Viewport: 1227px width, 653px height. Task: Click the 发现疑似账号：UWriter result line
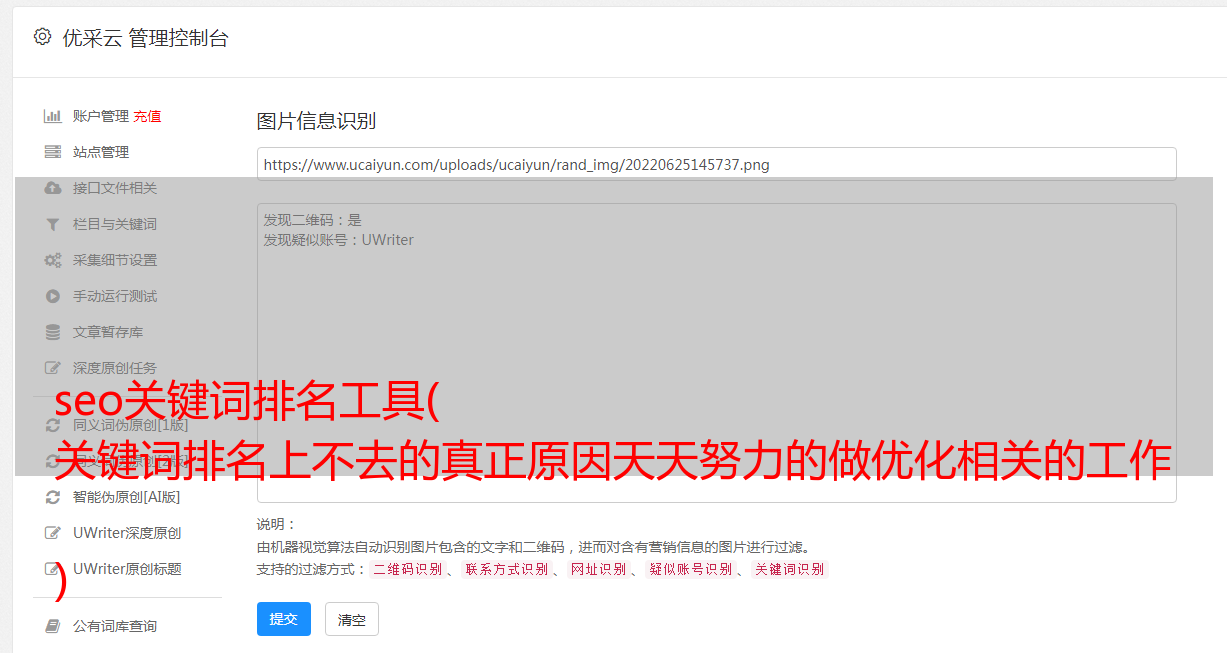pos(338,240)
